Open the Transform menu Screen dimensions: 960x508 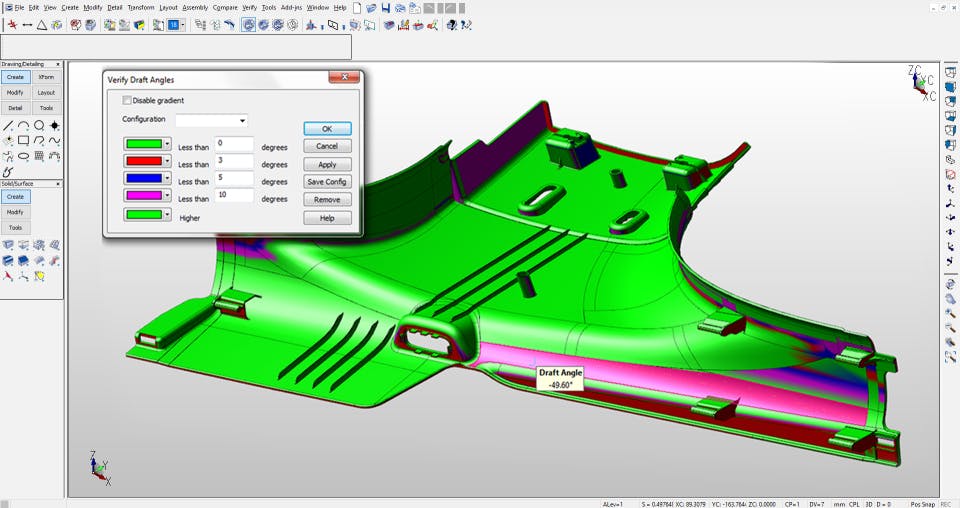coord(141,8)
